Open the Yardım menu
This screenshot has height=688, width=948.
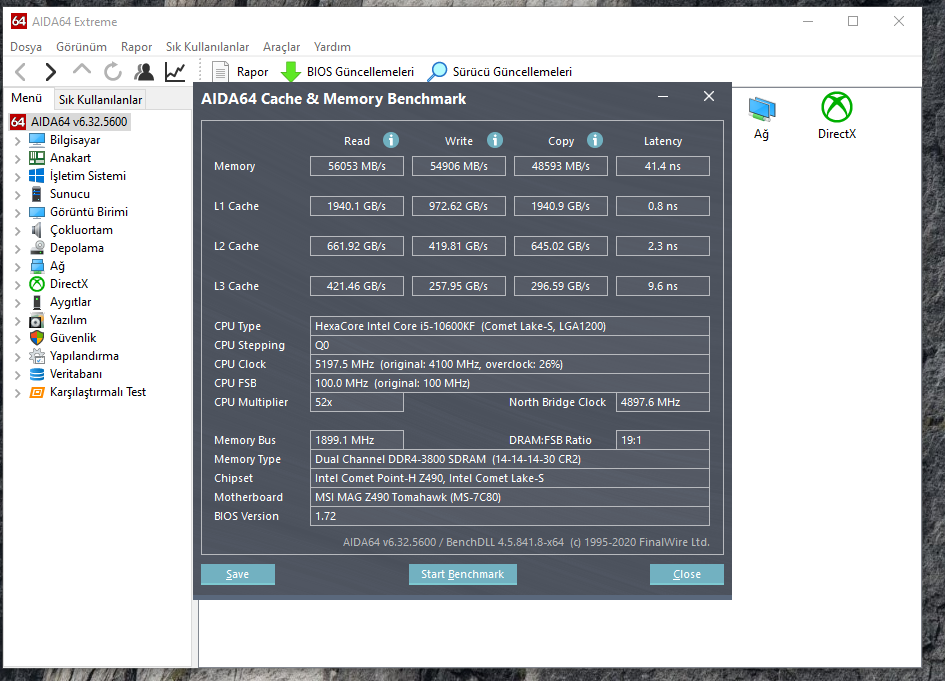[333, 47]
